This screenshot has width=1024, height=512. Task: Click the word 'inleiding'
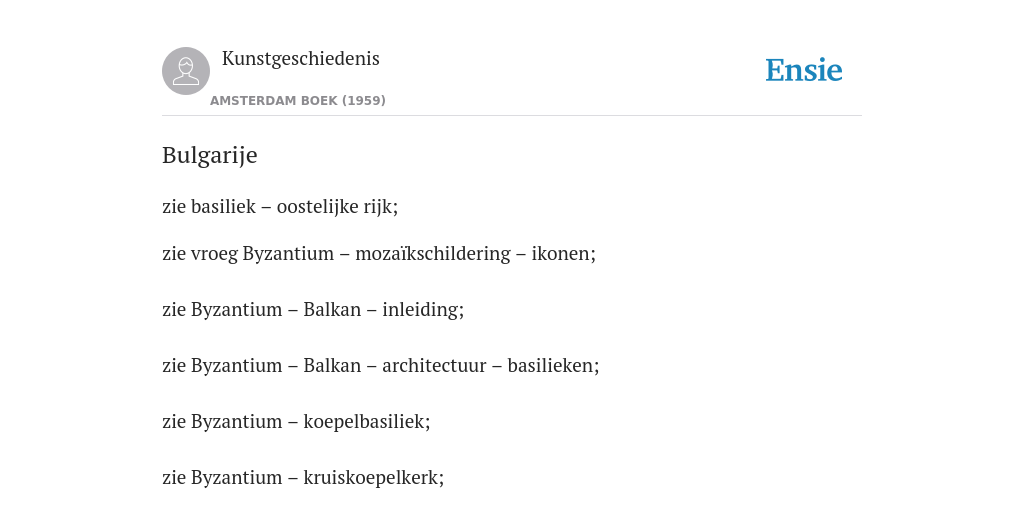coord(421,310)
